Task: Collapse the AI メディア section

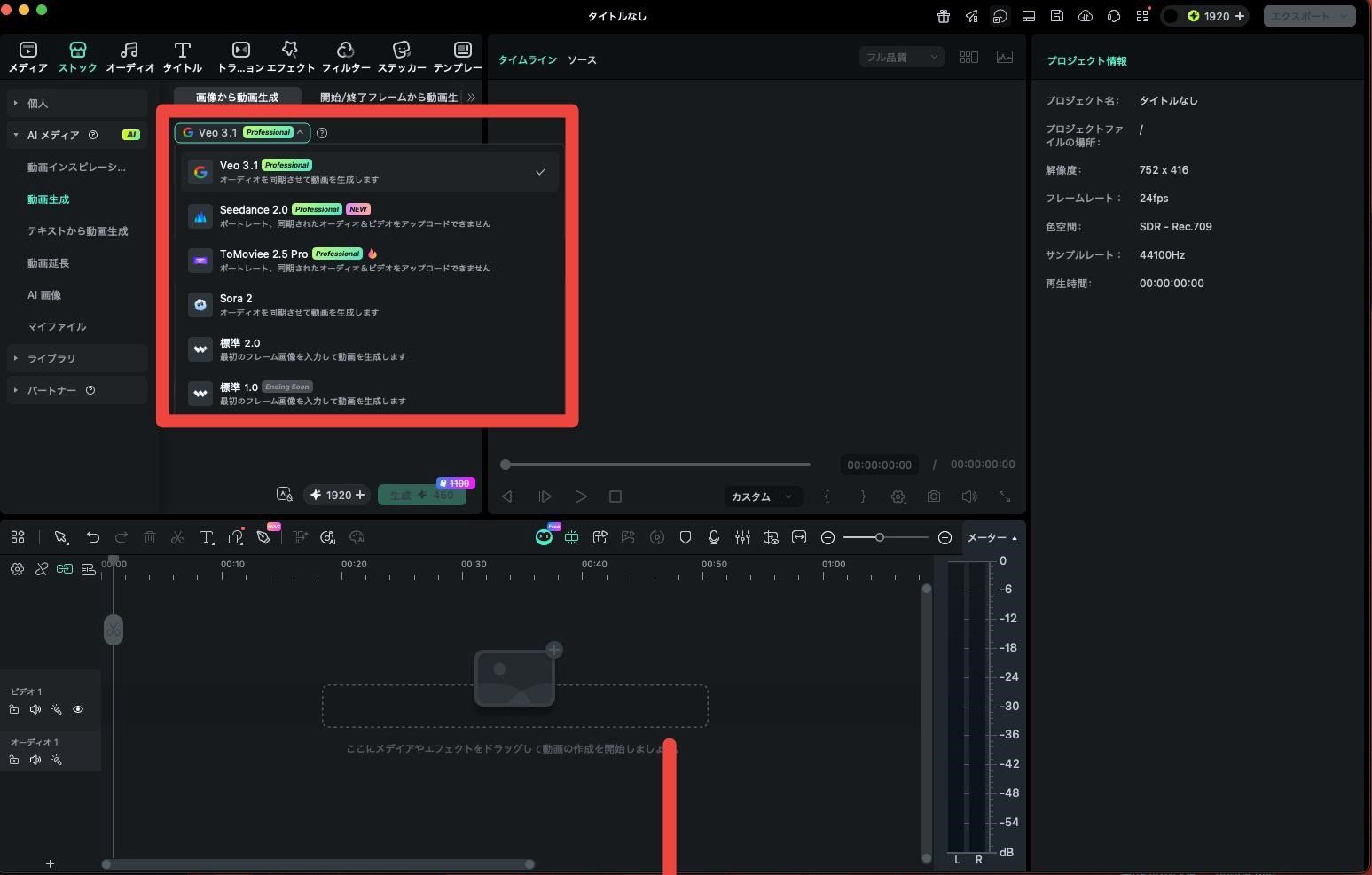Action: (x=77, y=135)
